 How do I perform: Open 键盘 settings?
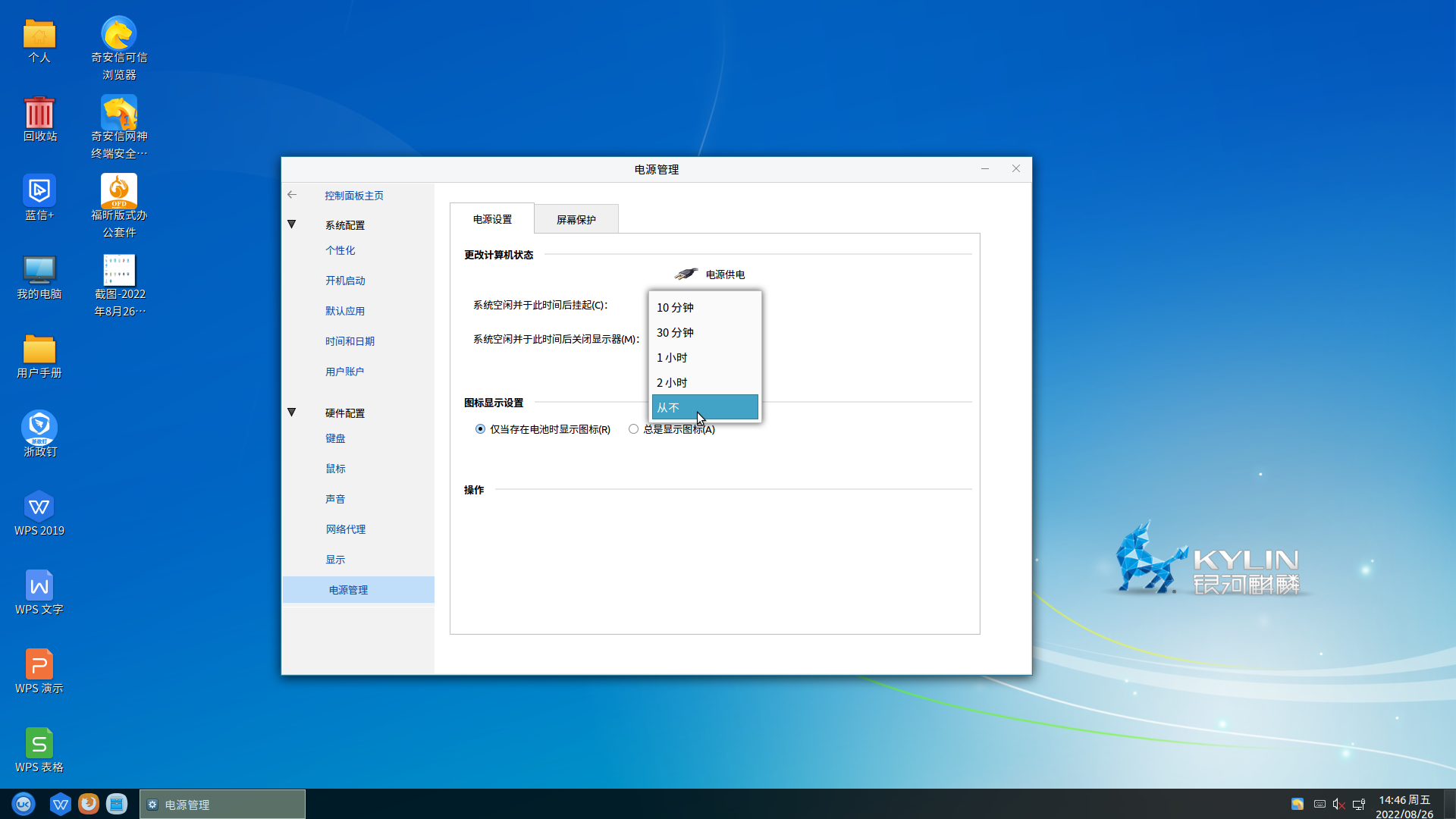click(x=335, y=438)
